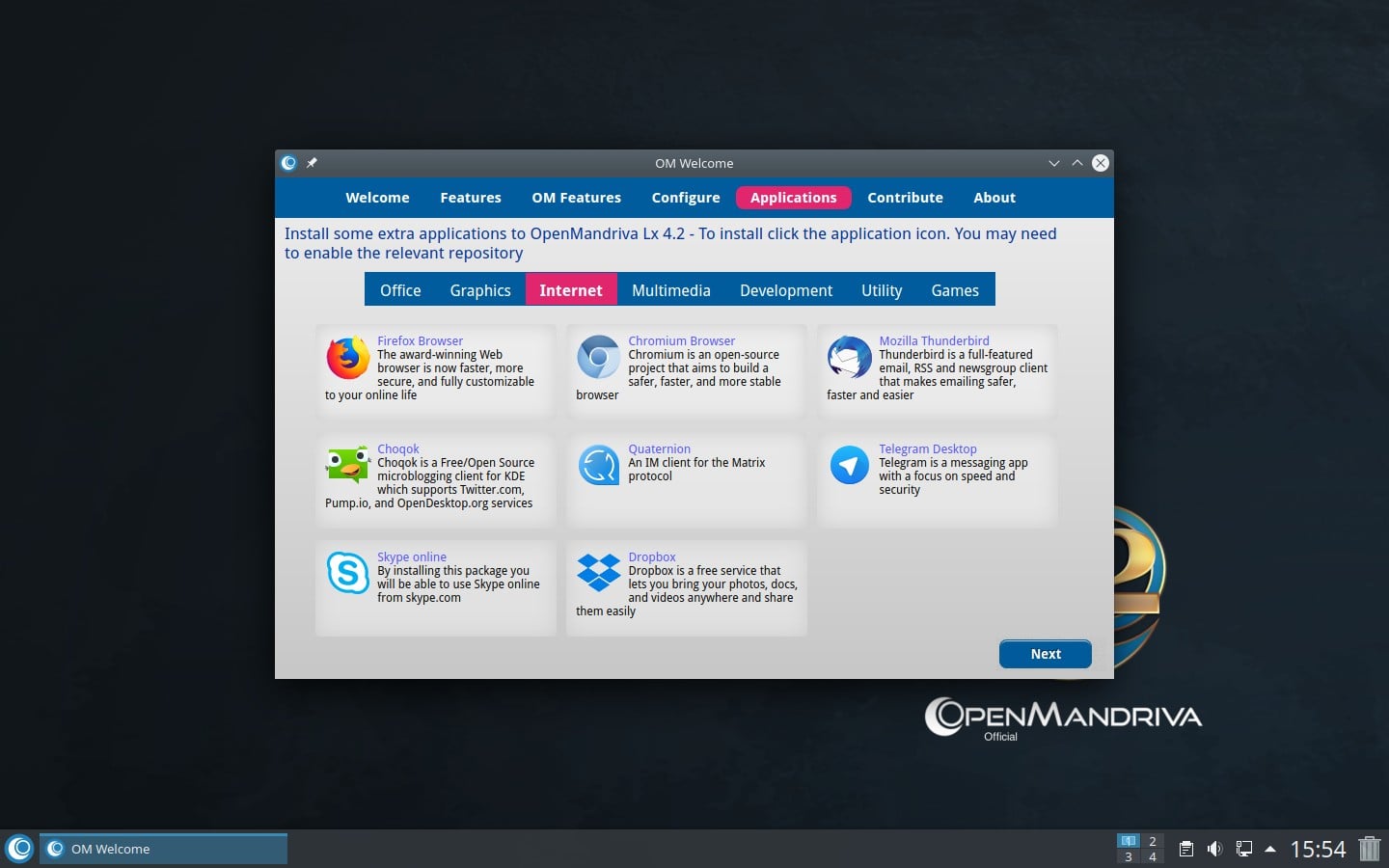Switch to virtual desktop 2 in the pager
The height and width of the screenshot is (868, 1389).
[1154, 842]
